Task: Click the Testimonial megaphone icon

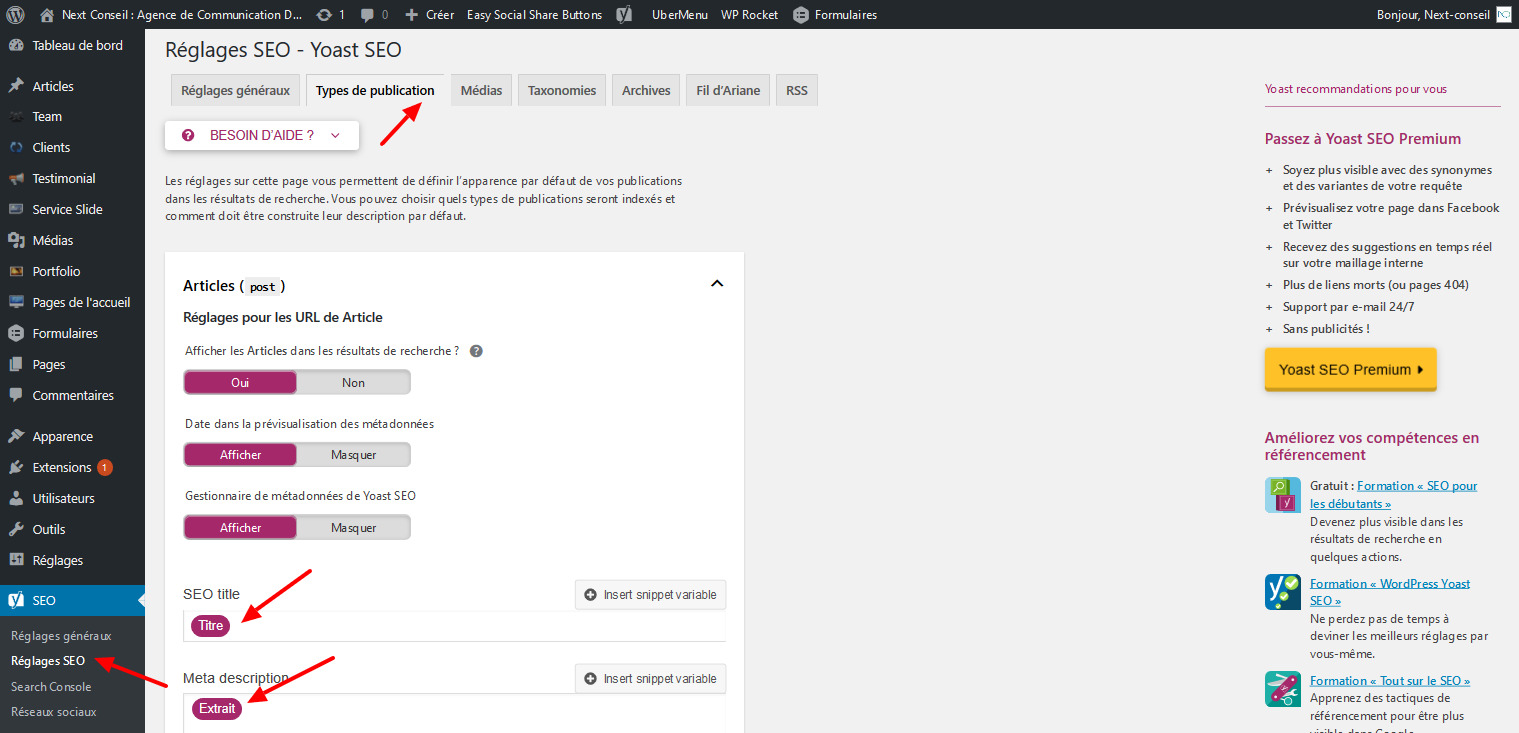Action: tap(16, 178)
